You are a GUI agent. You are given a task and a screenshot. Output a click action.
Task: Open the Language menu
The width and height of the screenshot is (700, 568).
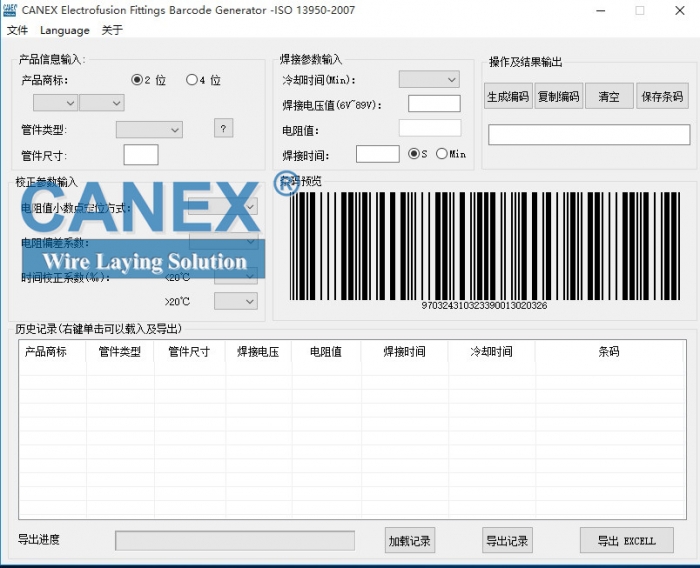(x=65, y=30)
